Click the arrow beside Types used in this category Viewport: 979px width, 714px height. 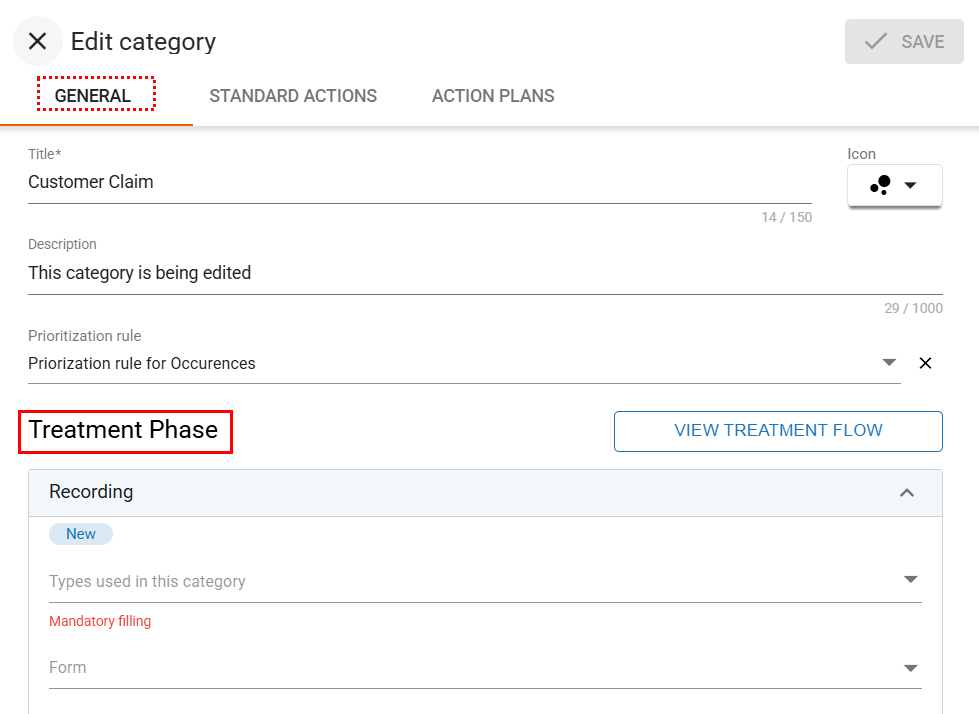(x=910, y=580)
